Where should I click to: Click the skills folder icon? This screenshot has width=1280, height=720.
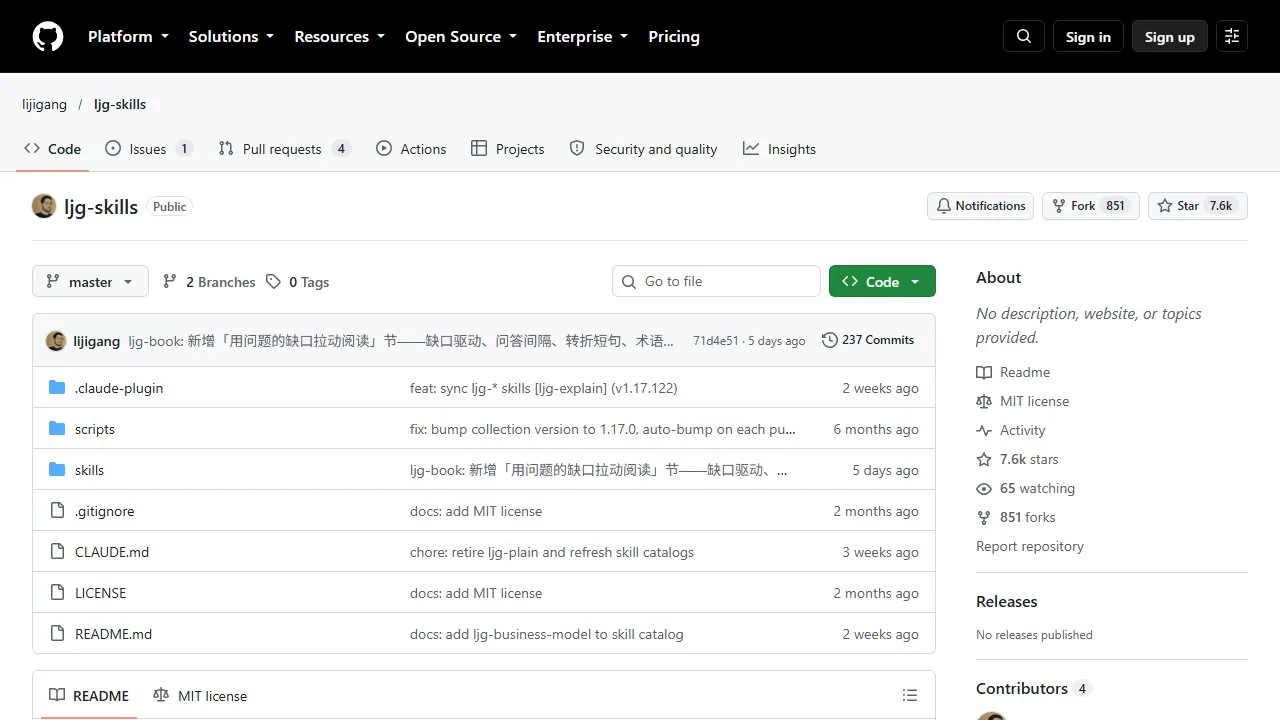coord(57,470)
